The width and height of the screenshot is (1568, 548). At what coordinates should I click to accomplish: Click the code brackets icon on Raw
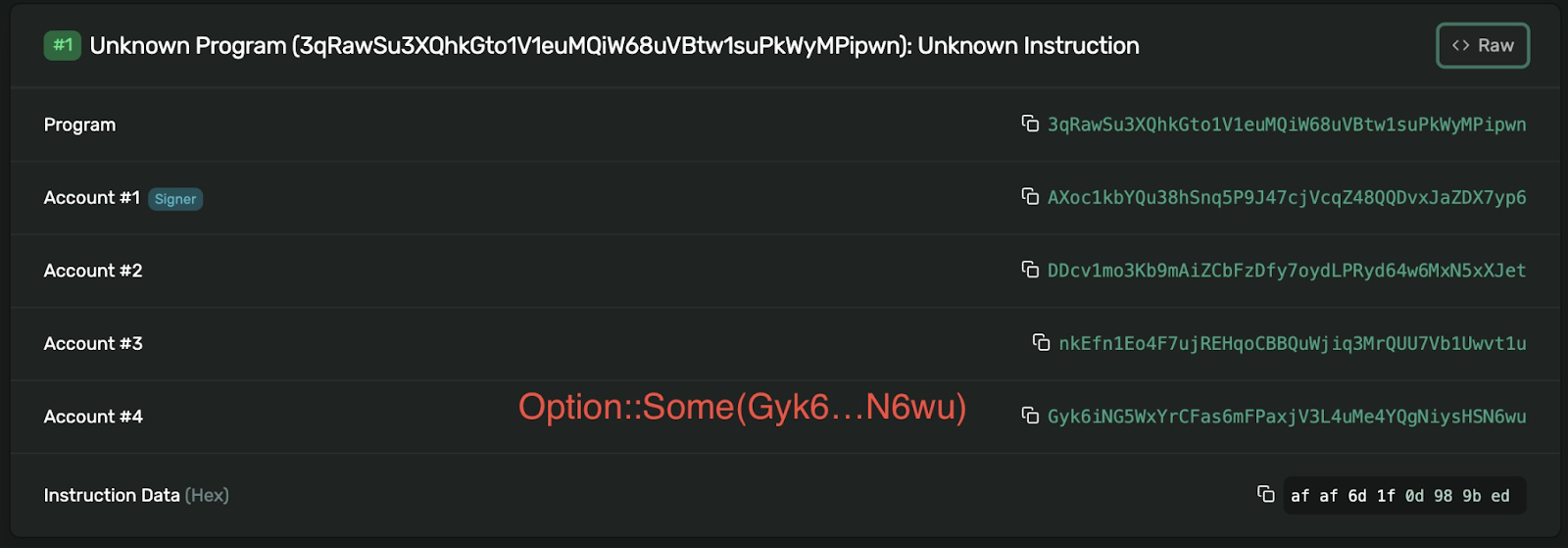[1460, 45]
